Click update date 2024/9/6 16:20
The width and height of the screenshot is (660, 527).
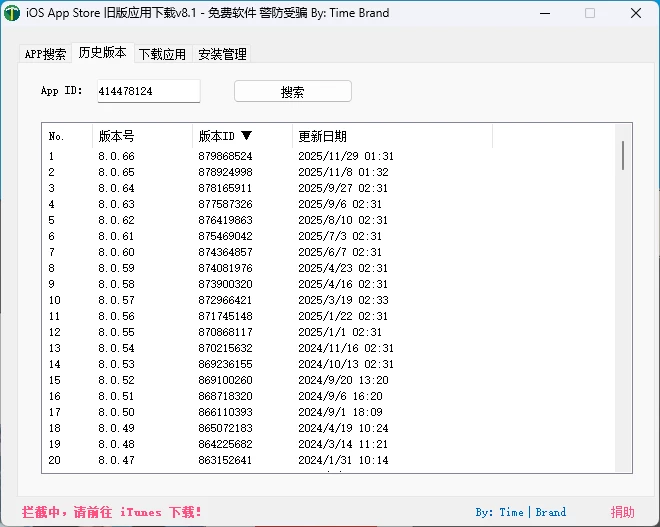(341, 396)
